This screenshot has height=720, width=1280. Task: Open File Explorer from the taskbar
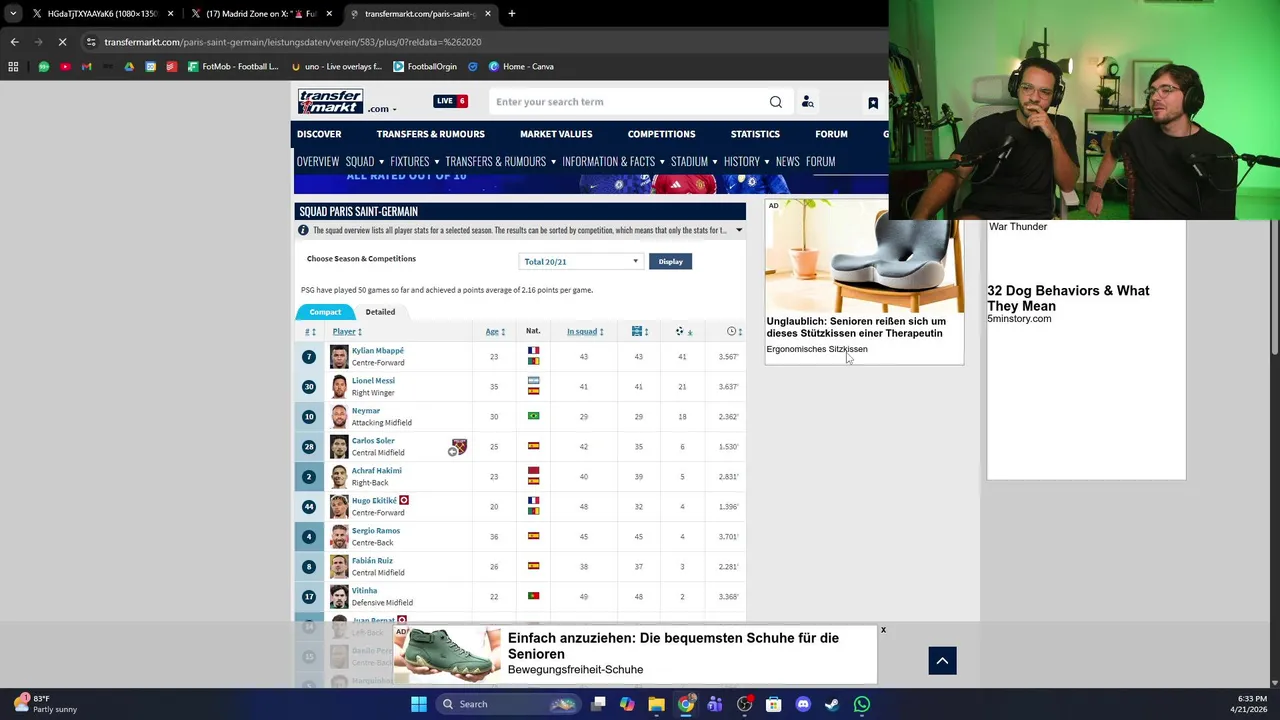coord(656,704)
